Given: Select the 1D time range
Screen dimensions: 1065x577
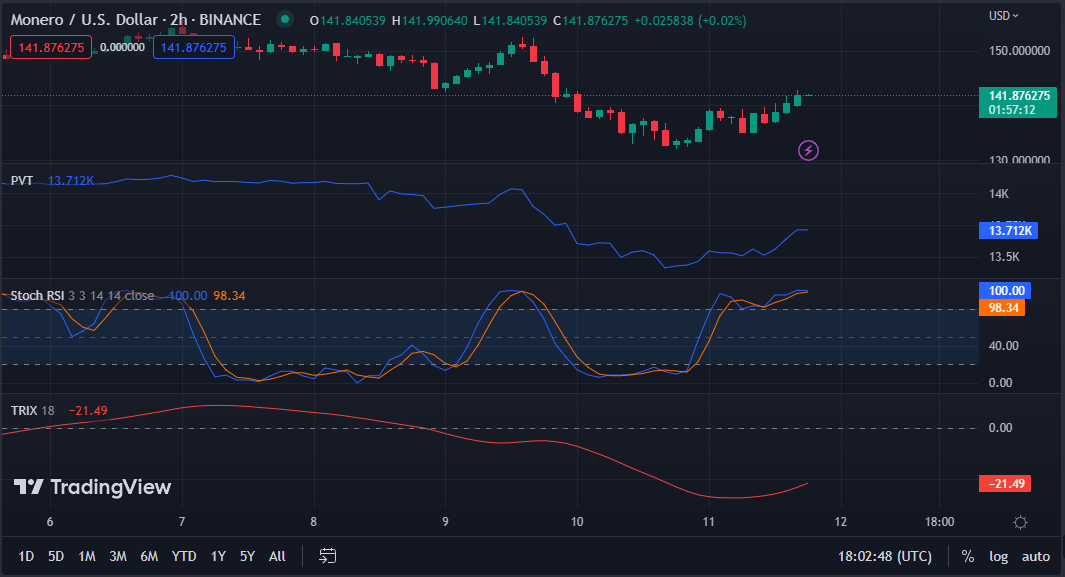Looking at the screenshot, I should coord(26,556).
